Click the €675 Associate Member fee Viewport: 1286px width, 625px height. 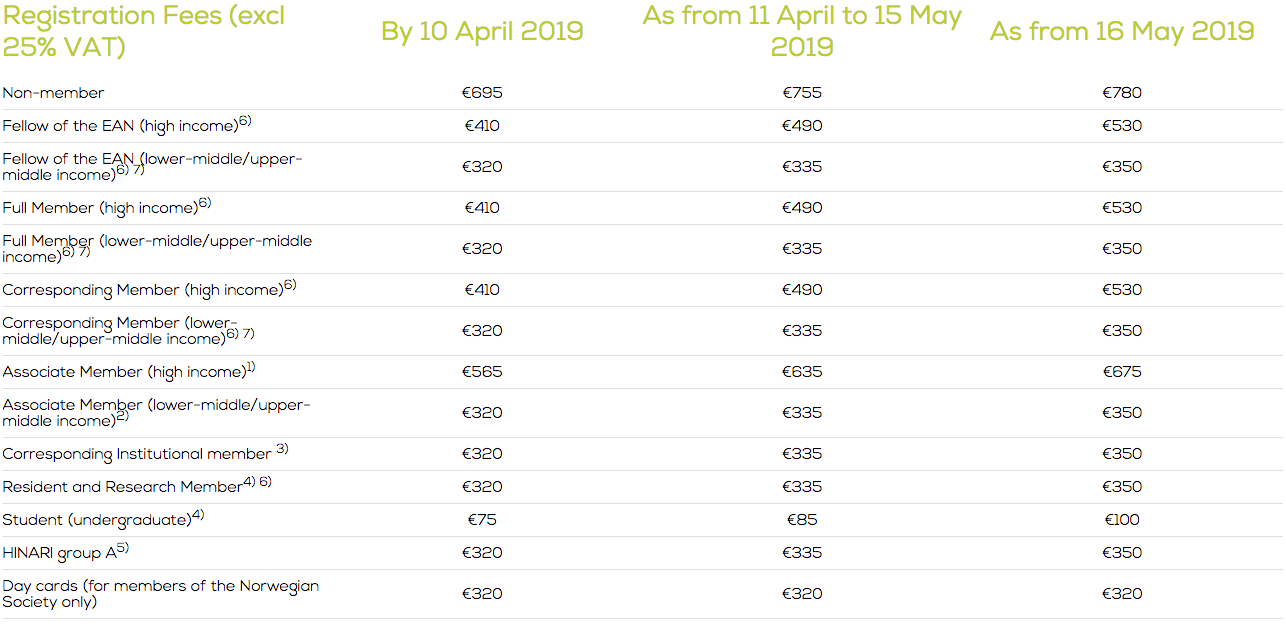tap(1122, 372)
